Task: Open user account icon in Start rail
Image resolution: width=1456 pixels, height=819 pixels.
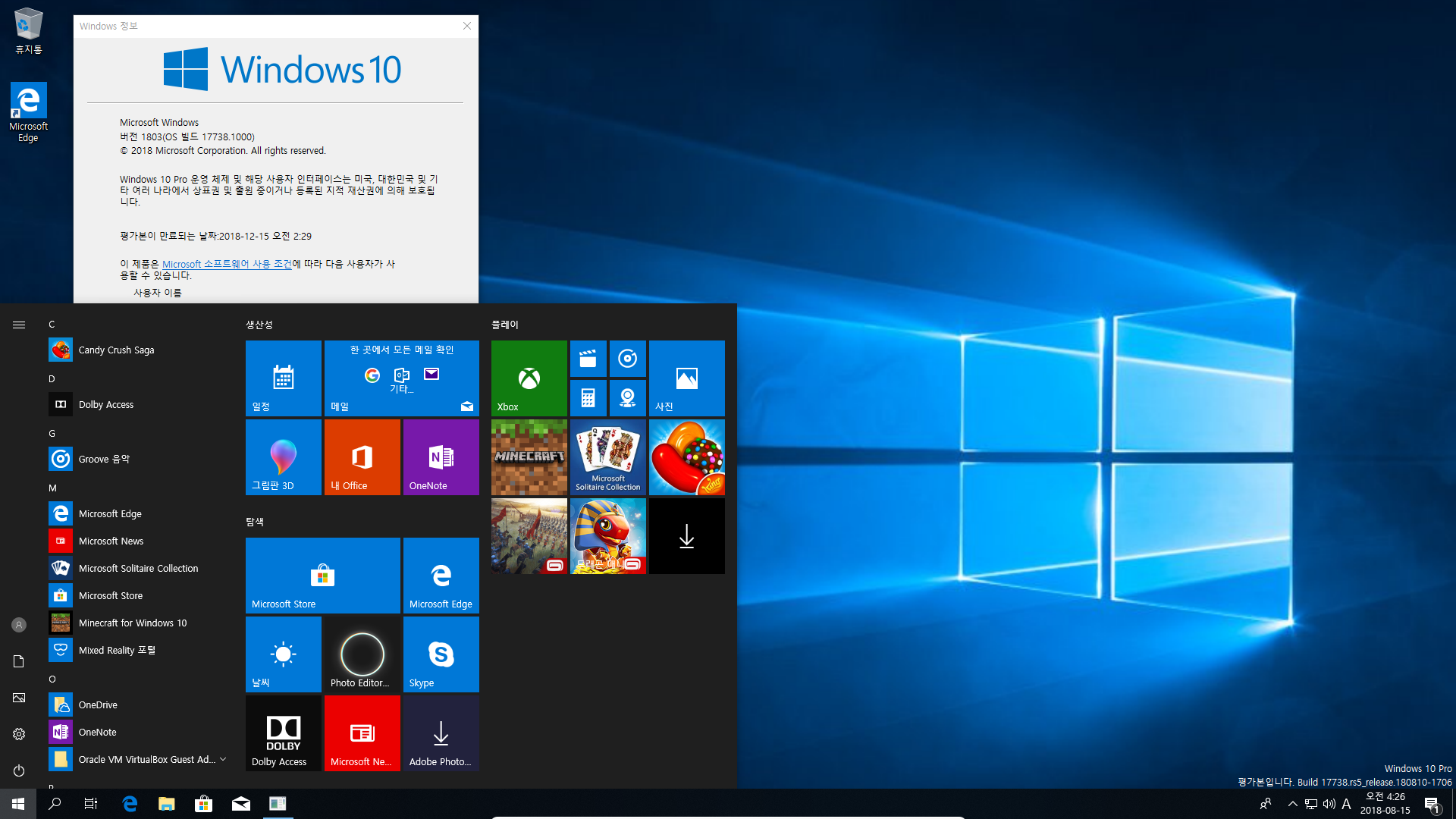Action: 19,625
